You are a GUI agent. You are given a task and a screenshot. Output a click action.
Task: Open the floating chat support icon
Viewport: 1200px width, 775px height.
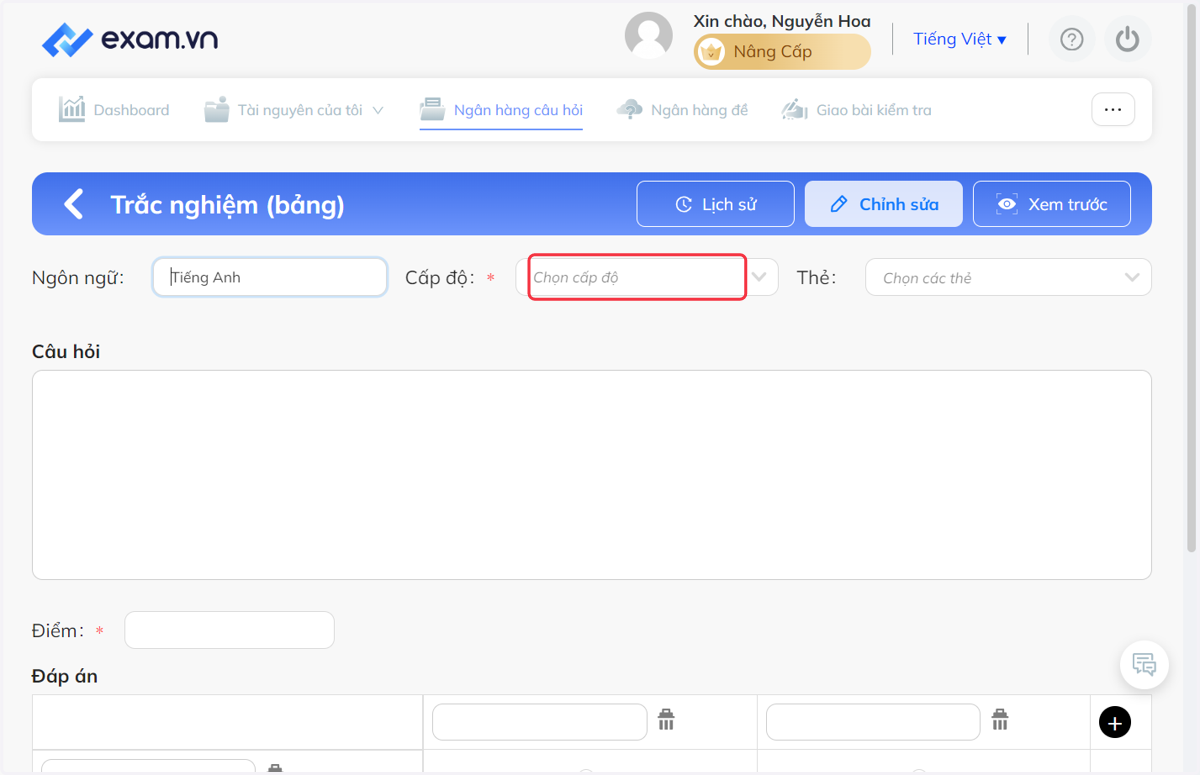pyautogui.click(x=1144, y=664)
